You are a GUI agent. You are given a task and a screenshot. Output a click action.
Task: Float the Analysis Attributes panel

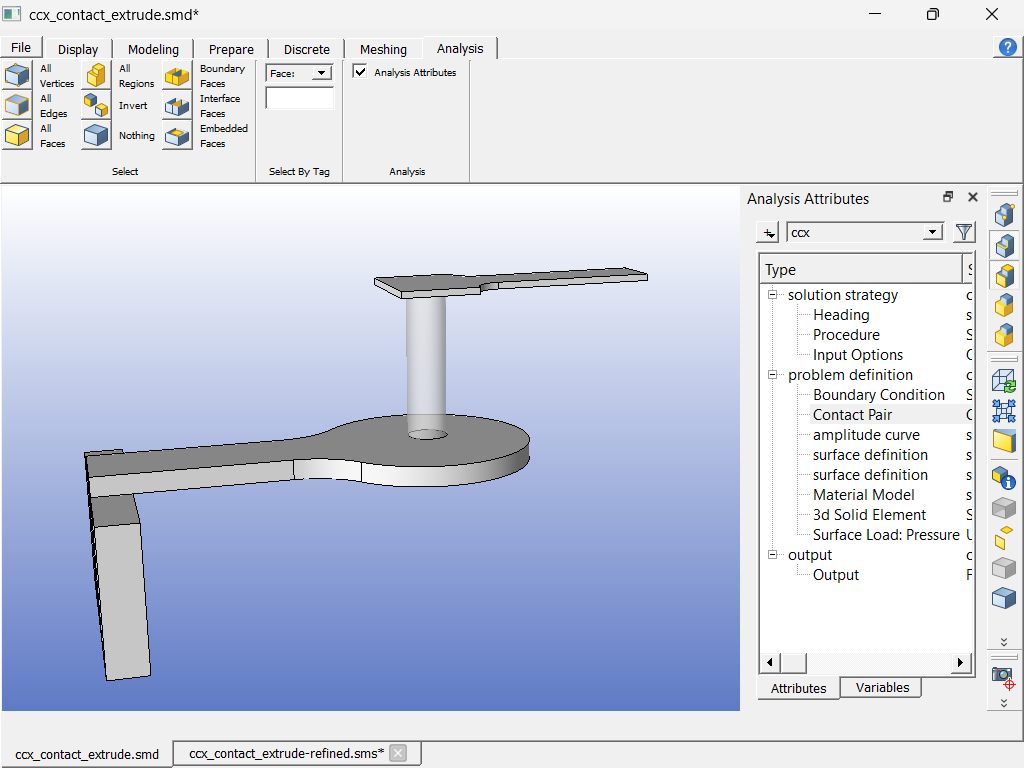(948, 197)
